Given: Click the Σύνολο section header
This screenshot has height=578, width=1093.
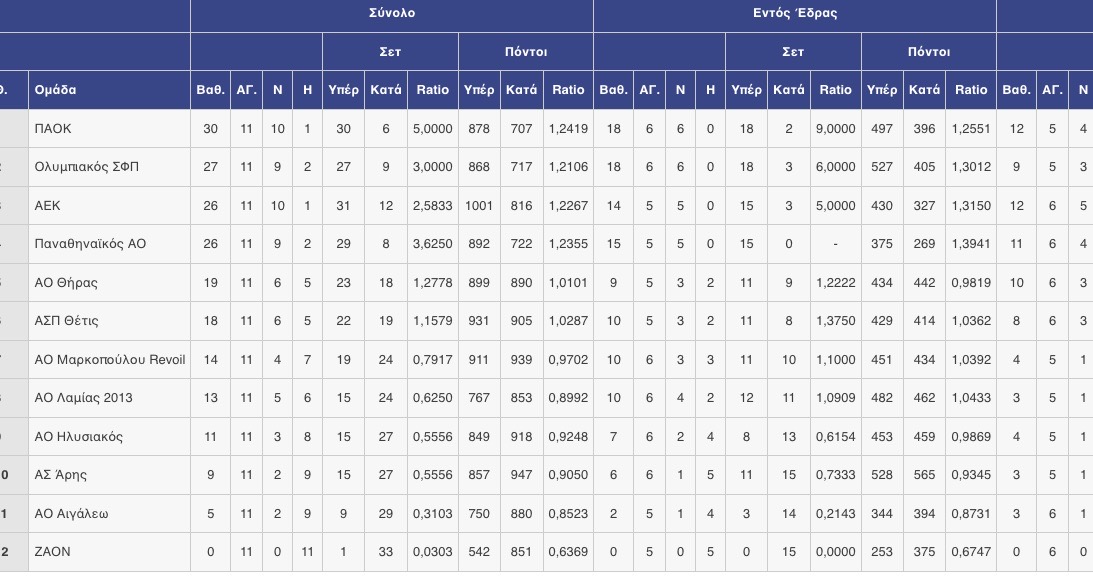Looking at the screenshot, I should pyautogui.click(x=392, y=13).
